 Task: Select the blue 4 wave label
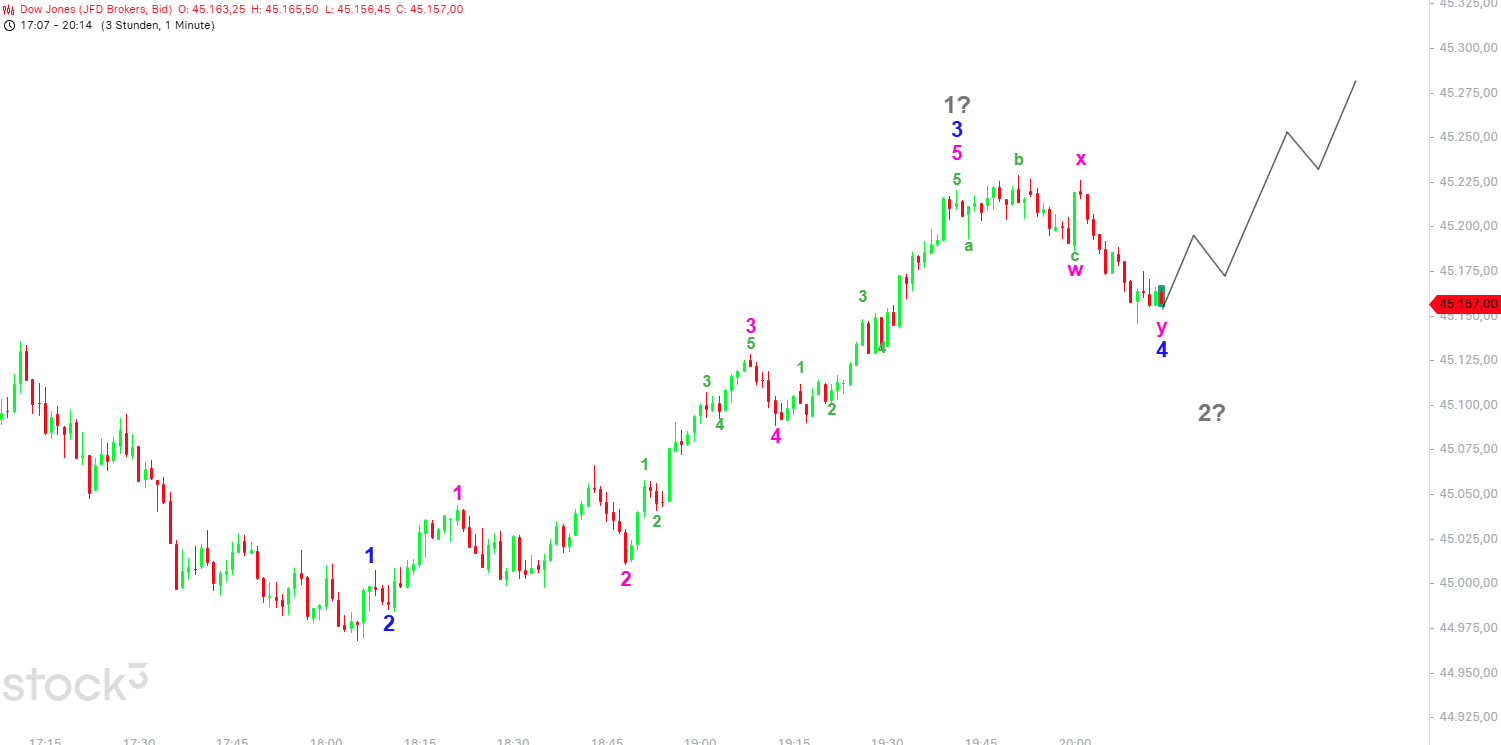[1161, 350]
